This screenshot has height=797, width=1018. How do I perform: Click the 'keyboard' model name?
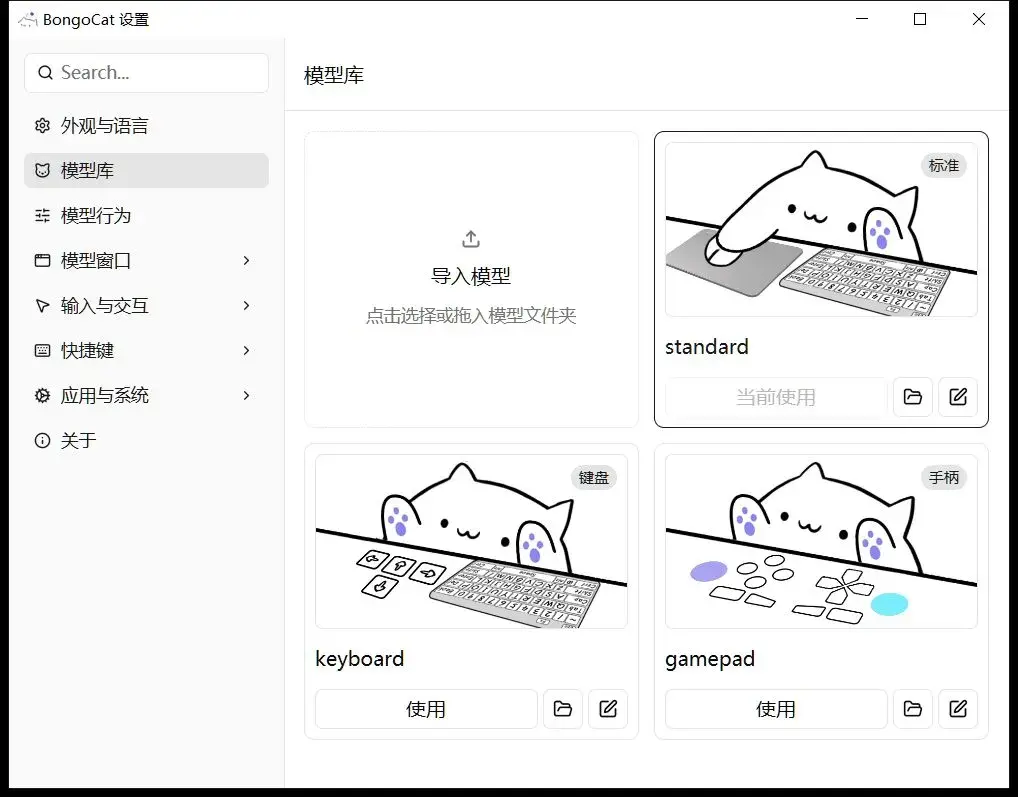pyautogui.click(x=359, y=659)
